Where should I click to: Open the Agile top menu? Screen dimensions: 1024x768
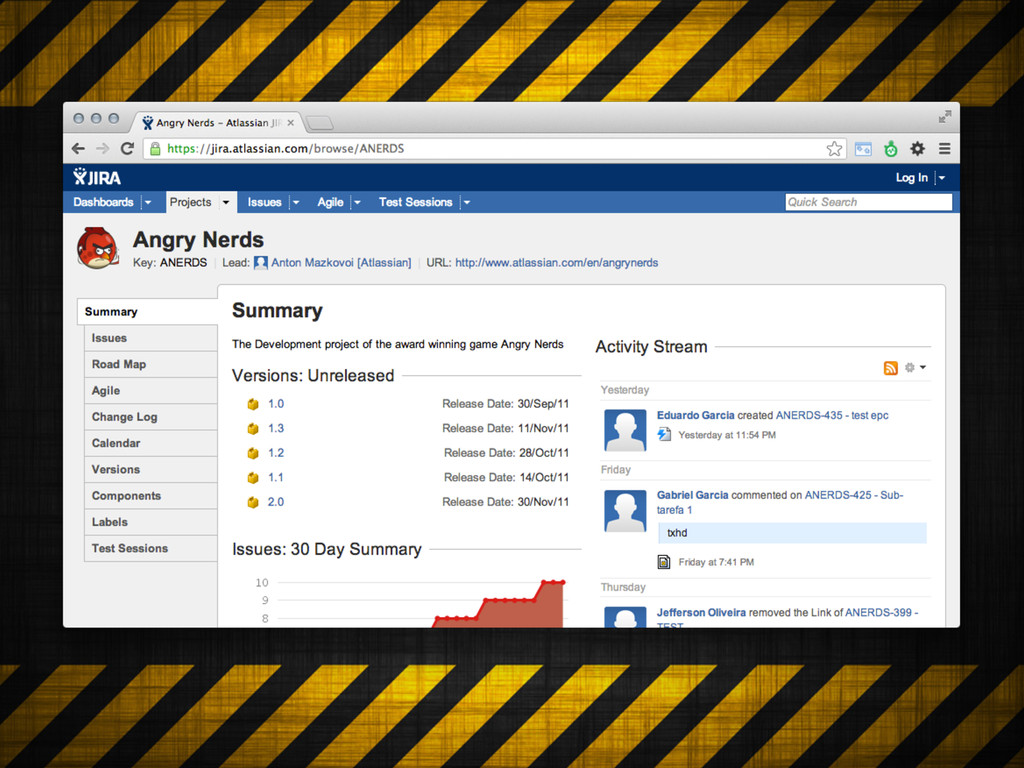(330, 202)
